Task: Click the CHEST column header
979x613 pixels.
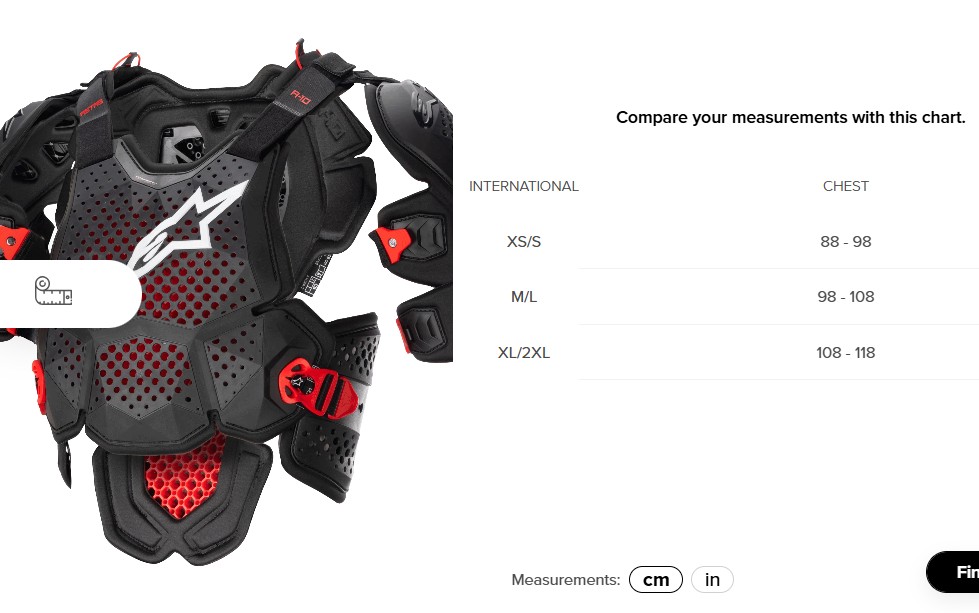Action: pos(845,186)
